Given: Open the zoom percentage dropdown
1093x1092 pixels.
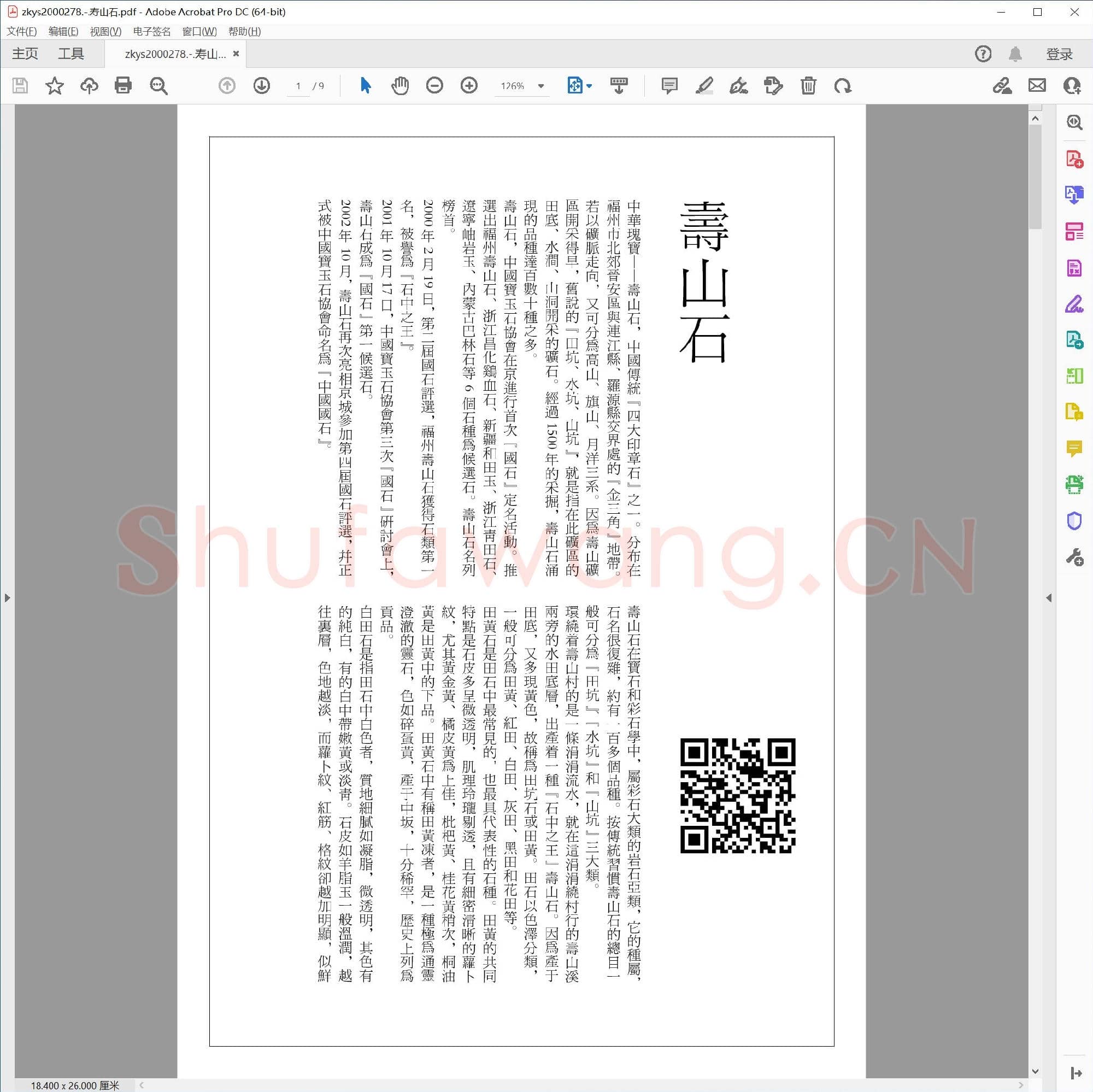Looking at the screenshot, I should 541,86.
